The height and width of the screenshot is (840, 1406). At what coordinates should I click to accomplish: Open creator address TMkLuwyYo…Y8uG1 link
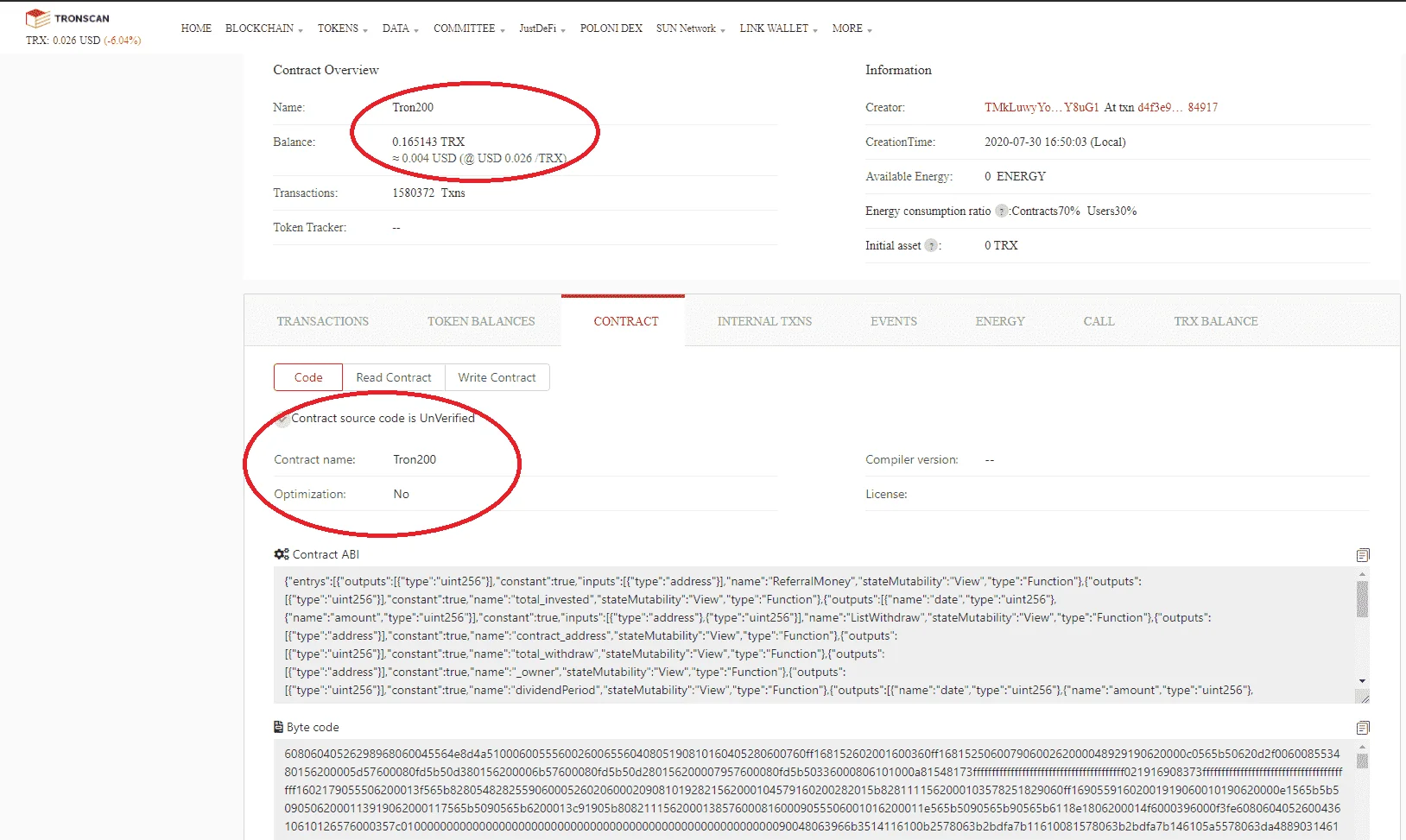tap(1042, 107)
